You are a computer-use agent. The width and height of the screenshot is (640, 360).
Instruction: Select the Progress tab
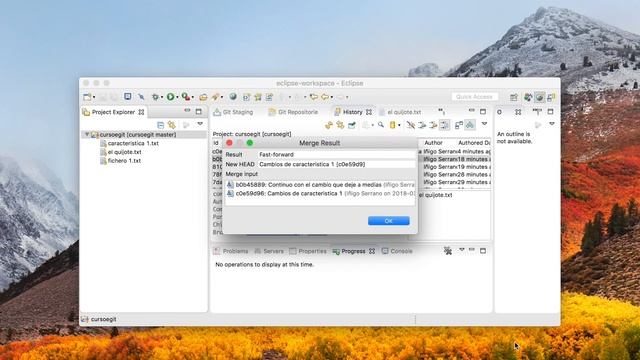(x=353, y=251)
